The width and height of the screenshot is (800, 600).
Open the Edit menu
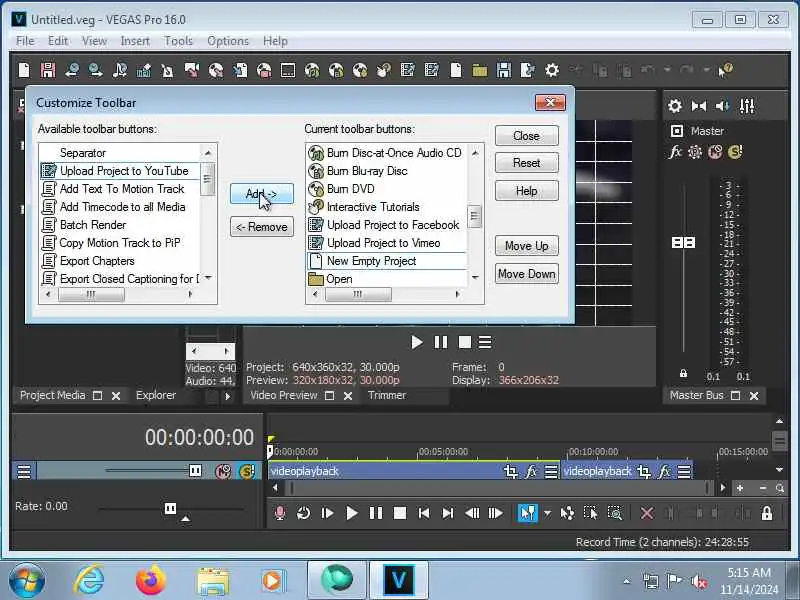pos(58,41)
